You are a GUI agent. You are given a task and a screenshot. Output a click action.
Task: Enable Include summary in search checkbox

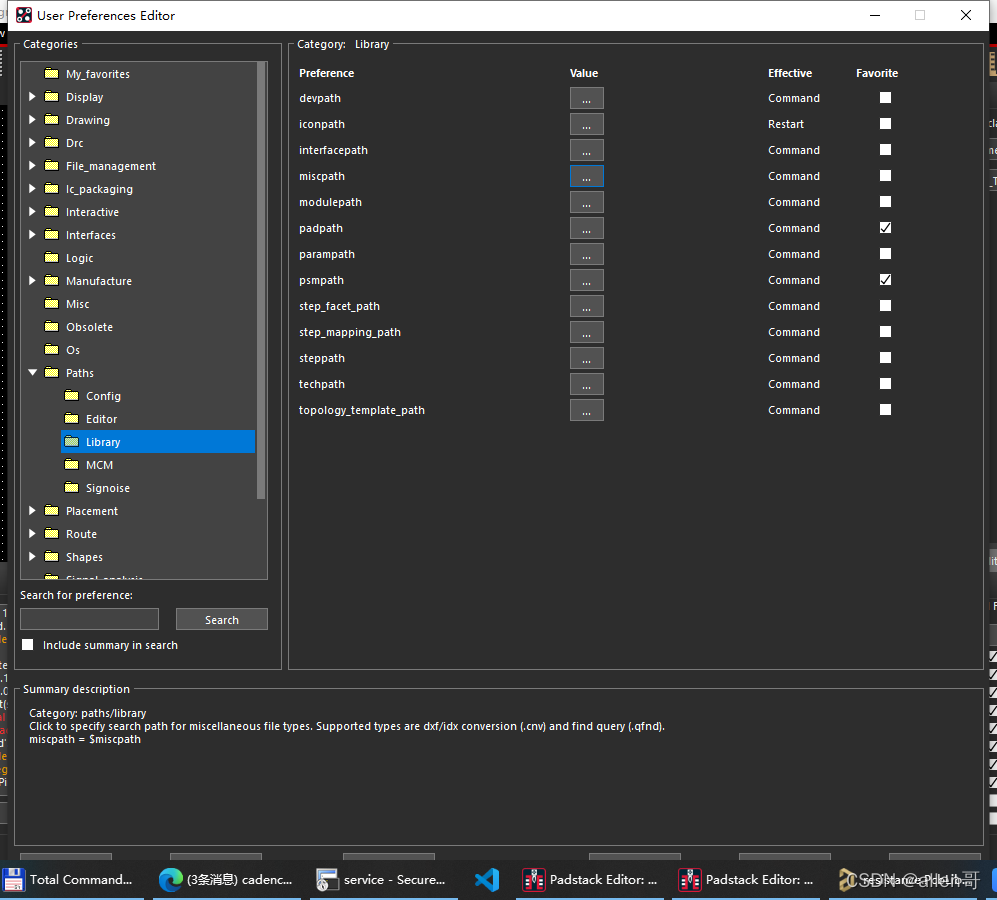click(x=27, y=644)
